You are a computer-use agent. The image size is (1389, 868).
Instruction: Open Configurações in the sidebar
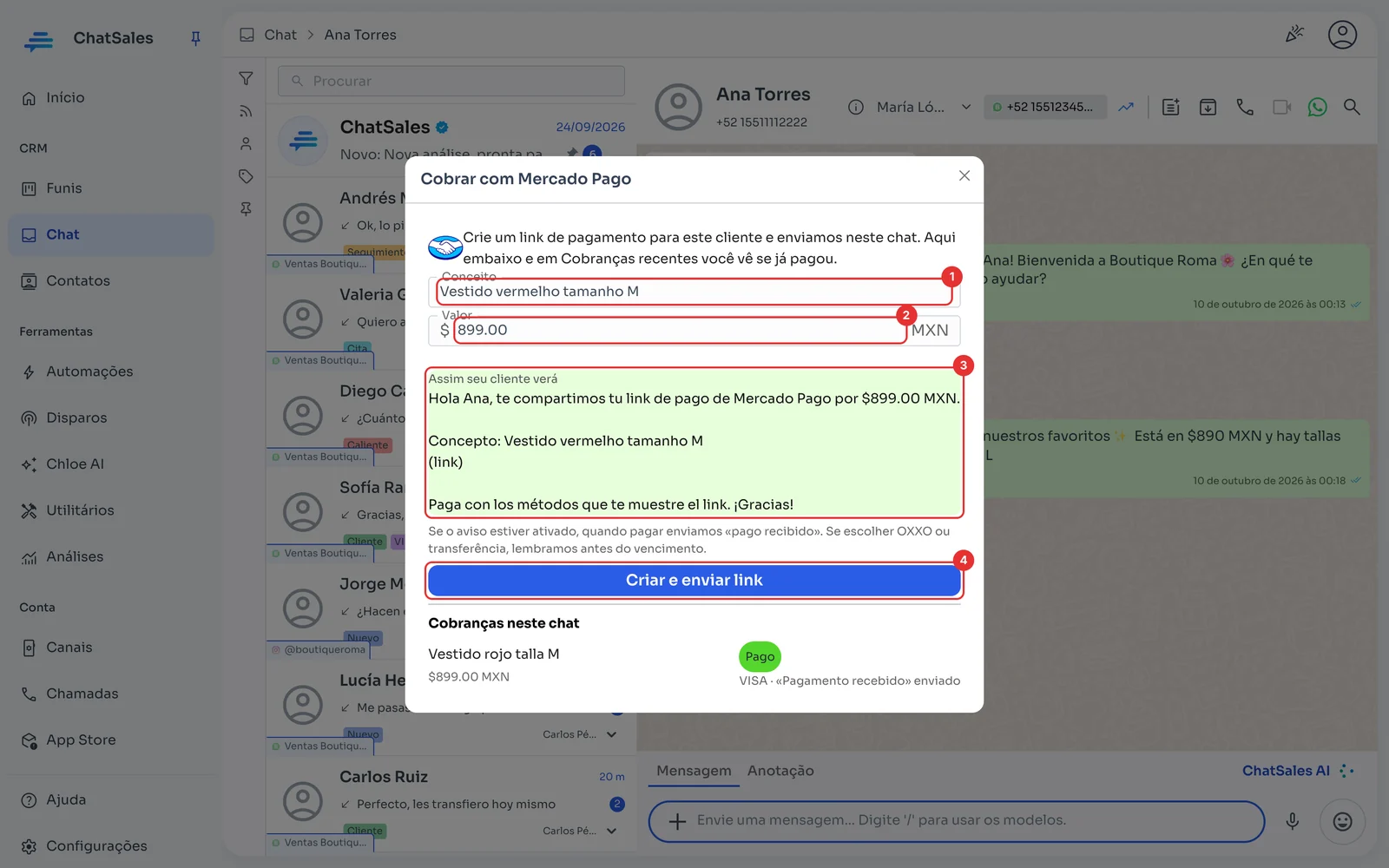110,846
